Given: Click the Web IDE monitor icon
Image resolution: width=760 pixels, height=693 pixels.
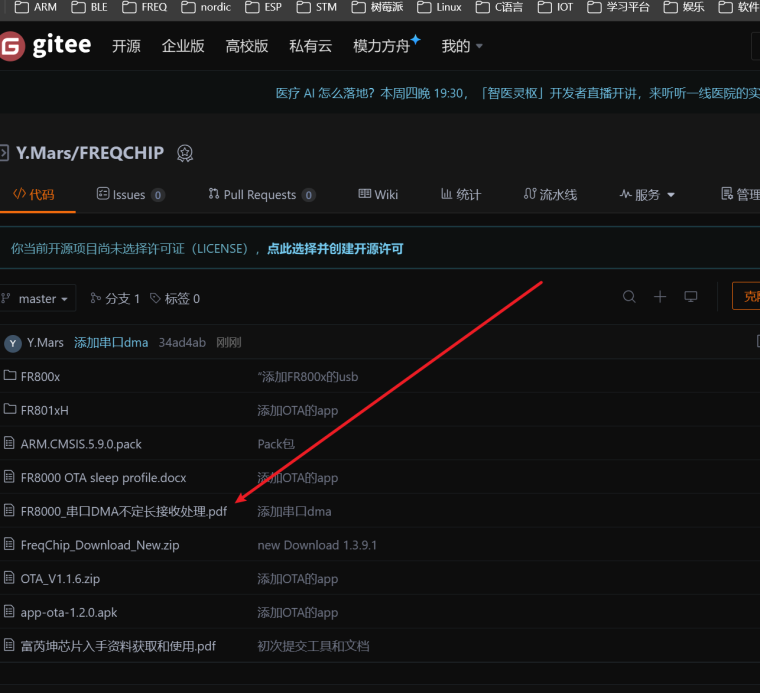Looking at the screenshot, I should point(690,297).
